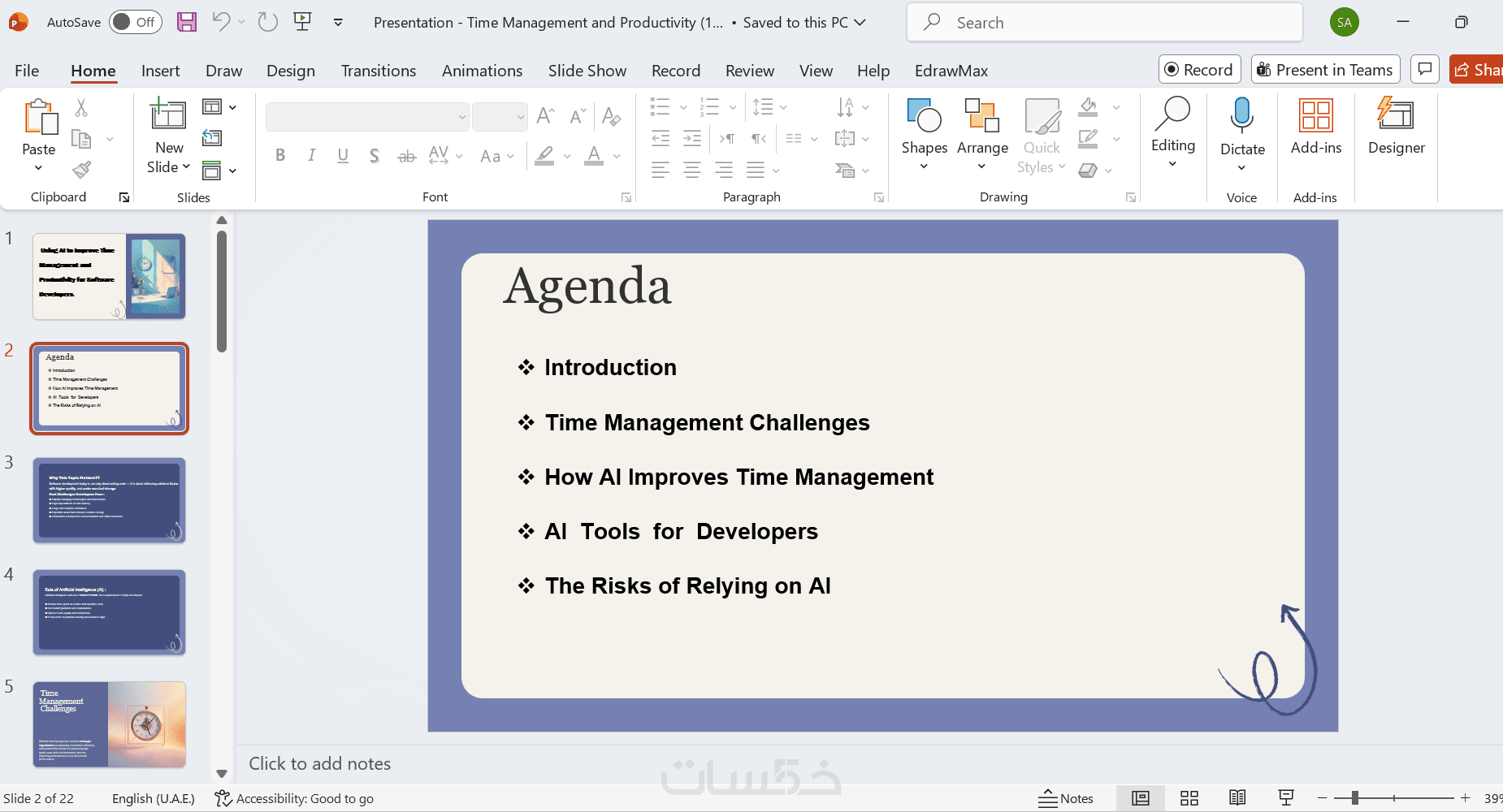
Task: Click the zoom slider handle
Action: tap(1355, 798)
